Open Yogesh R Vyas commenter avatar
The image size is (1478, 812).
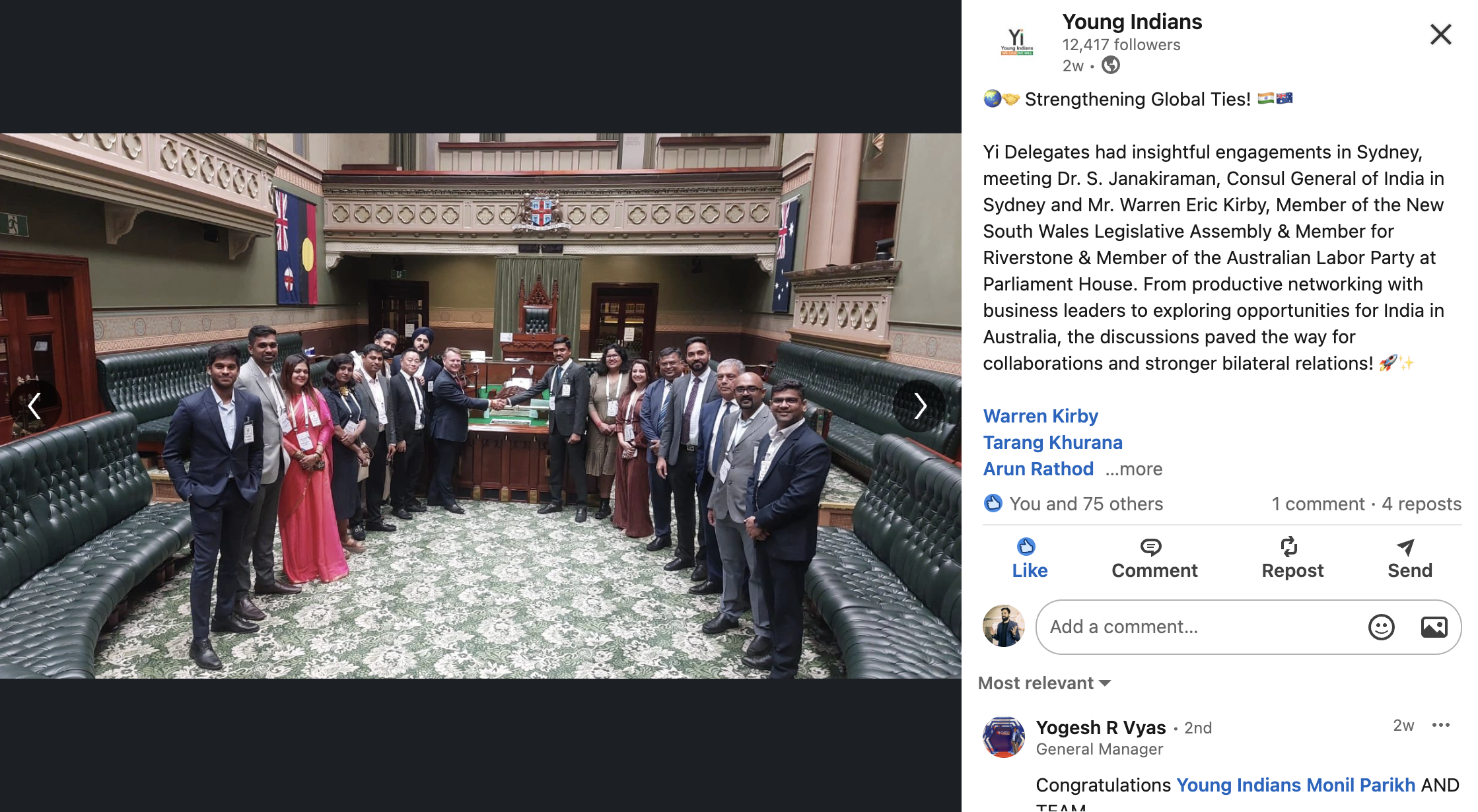pyautogui.click(x=1003, y=737)
